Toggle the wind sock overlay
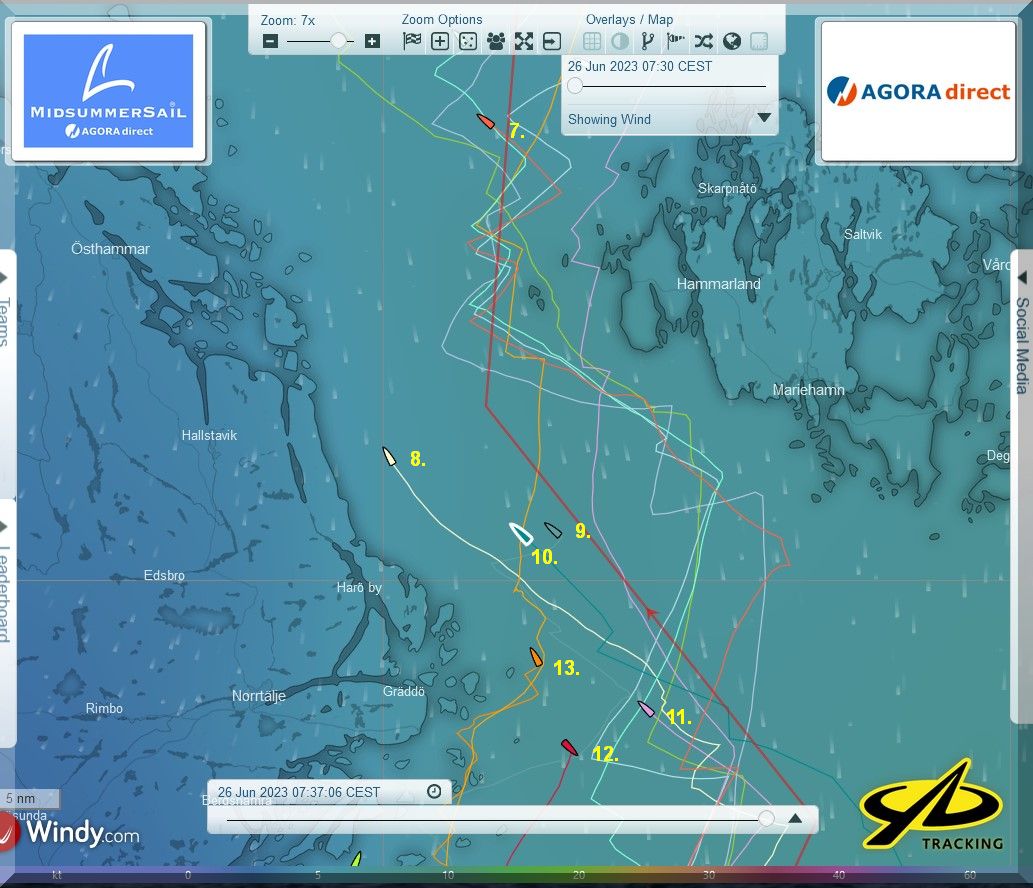 (x=676, y=41)
